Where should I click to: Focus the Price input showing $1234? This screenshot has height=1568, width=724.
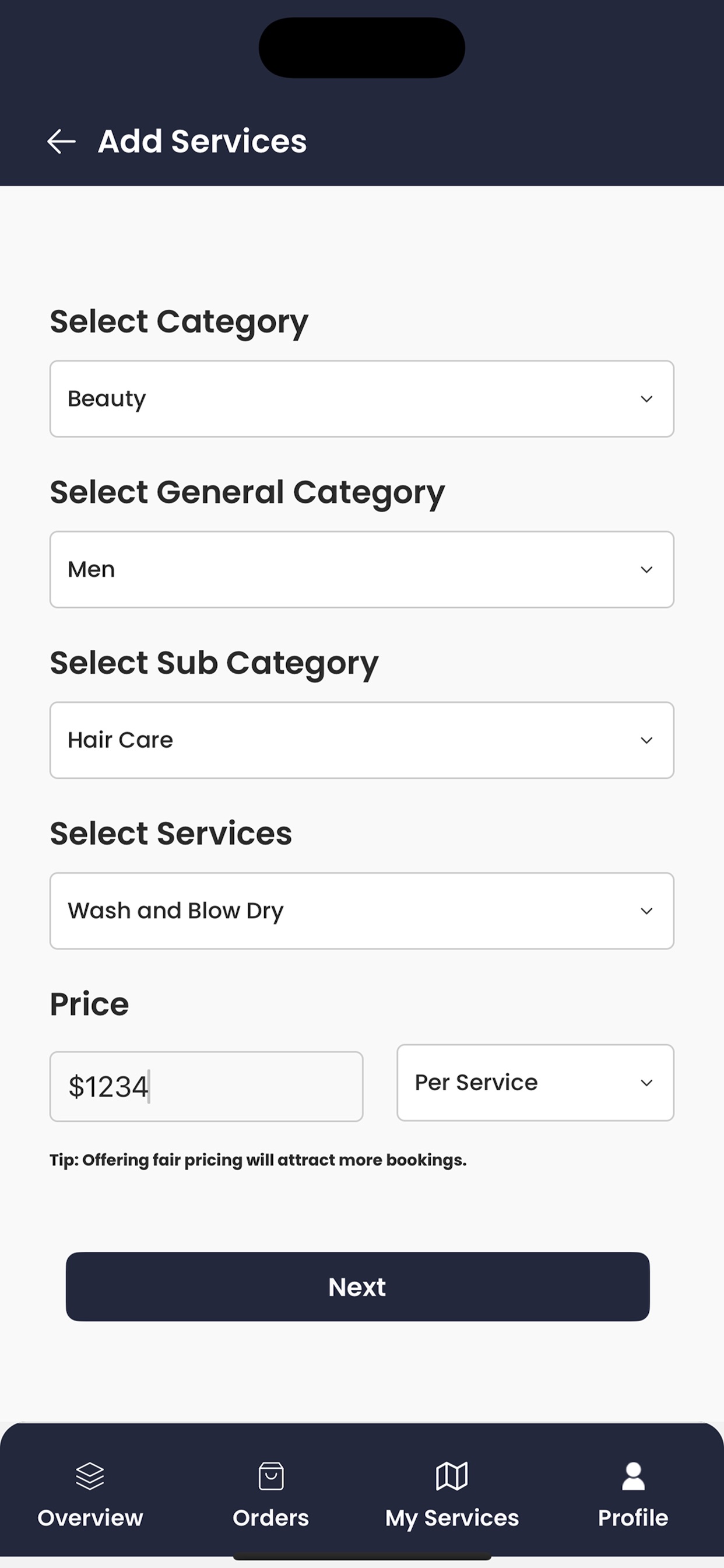[206, 1087]
